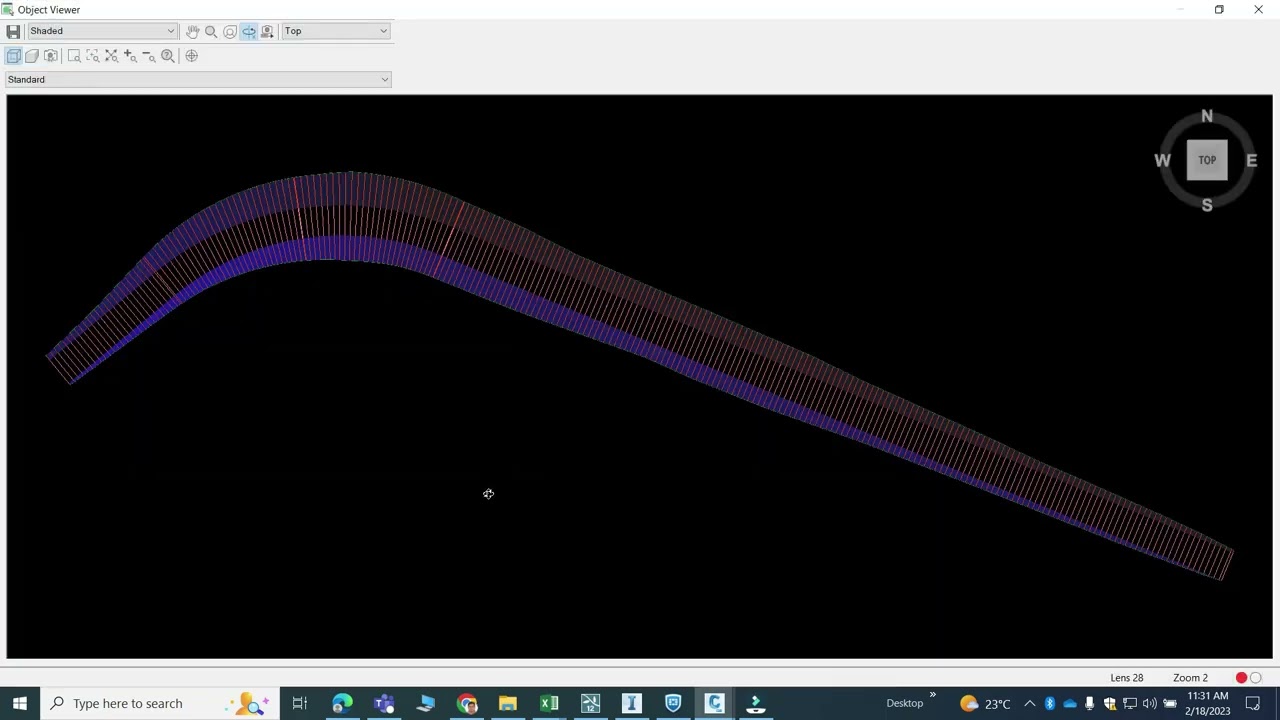The image size is (1280, 720).
Task: Click Lens 28 status text
Action: pyautogui.click(x=1126, y=678)
